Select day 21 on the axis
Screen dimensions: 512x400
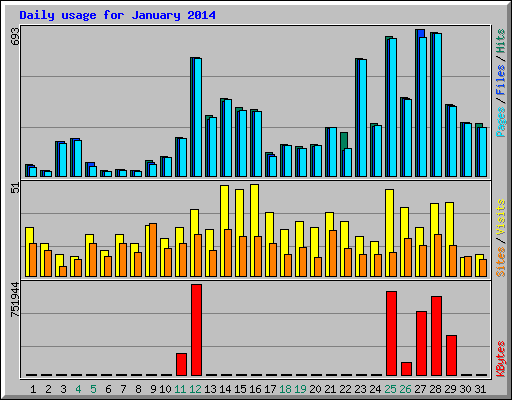pyautogui.click(x=330, y=389)
